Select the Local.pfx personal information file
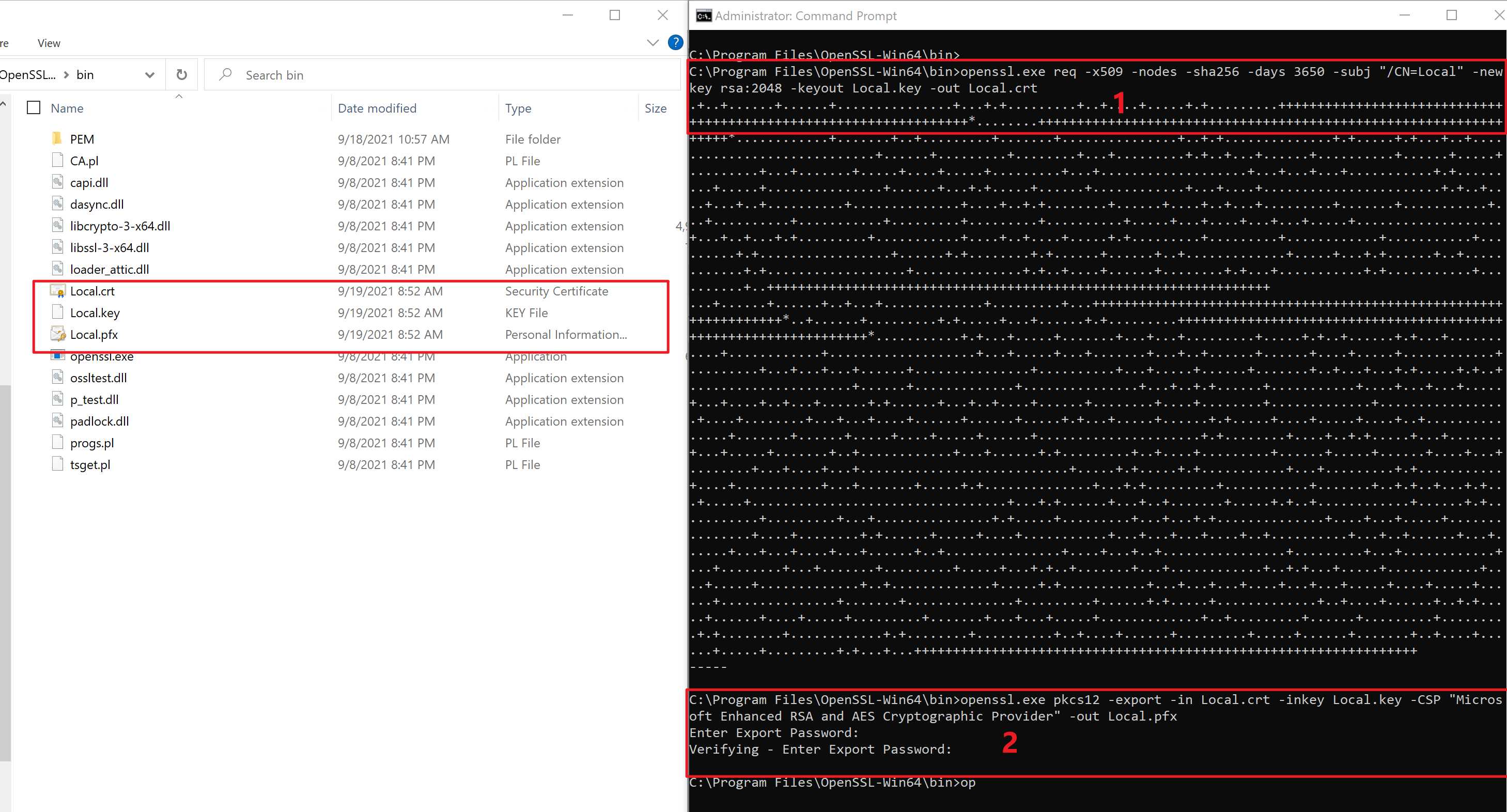This screenshot has height=812, width=1507. click(x=94, y=334)
